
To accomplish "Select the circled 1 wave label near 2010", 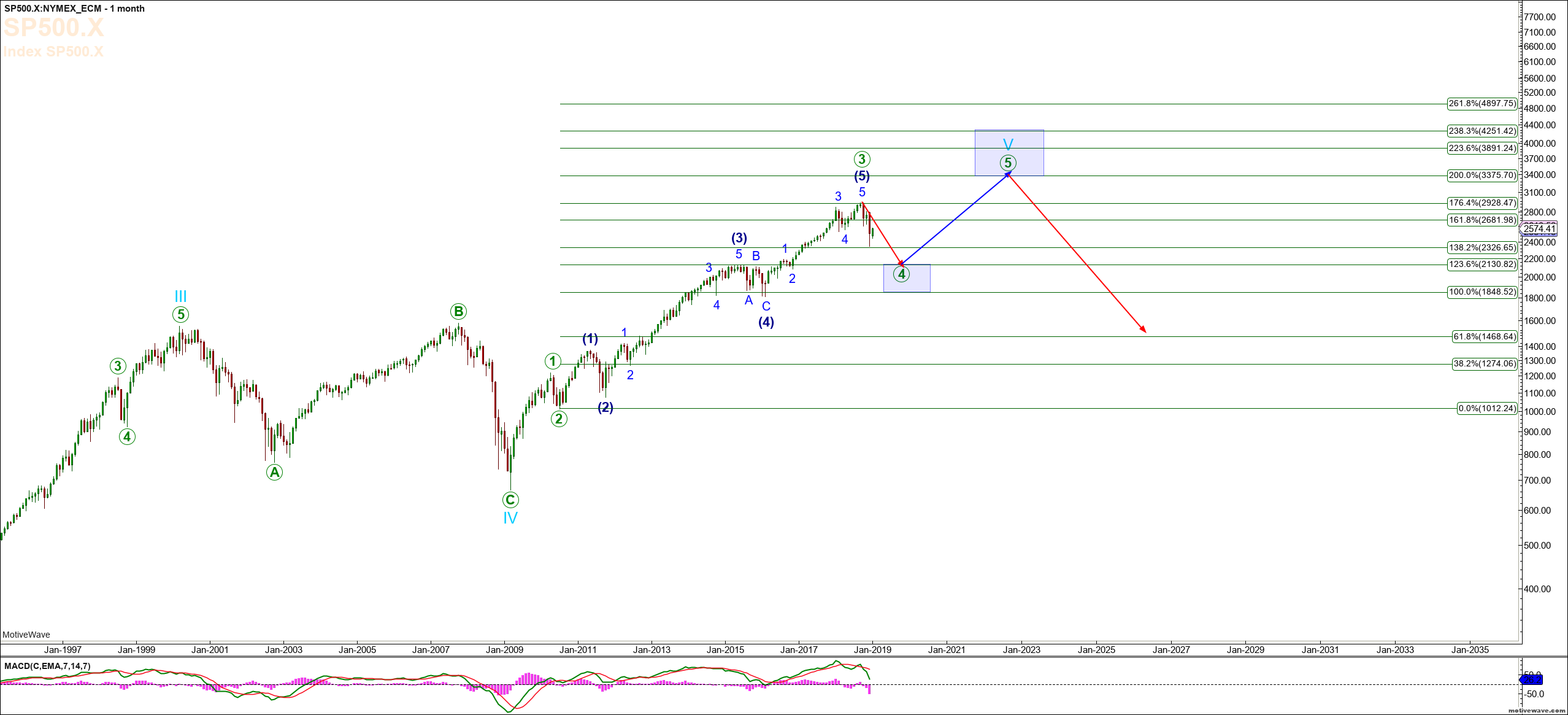I will pos(553,361).
